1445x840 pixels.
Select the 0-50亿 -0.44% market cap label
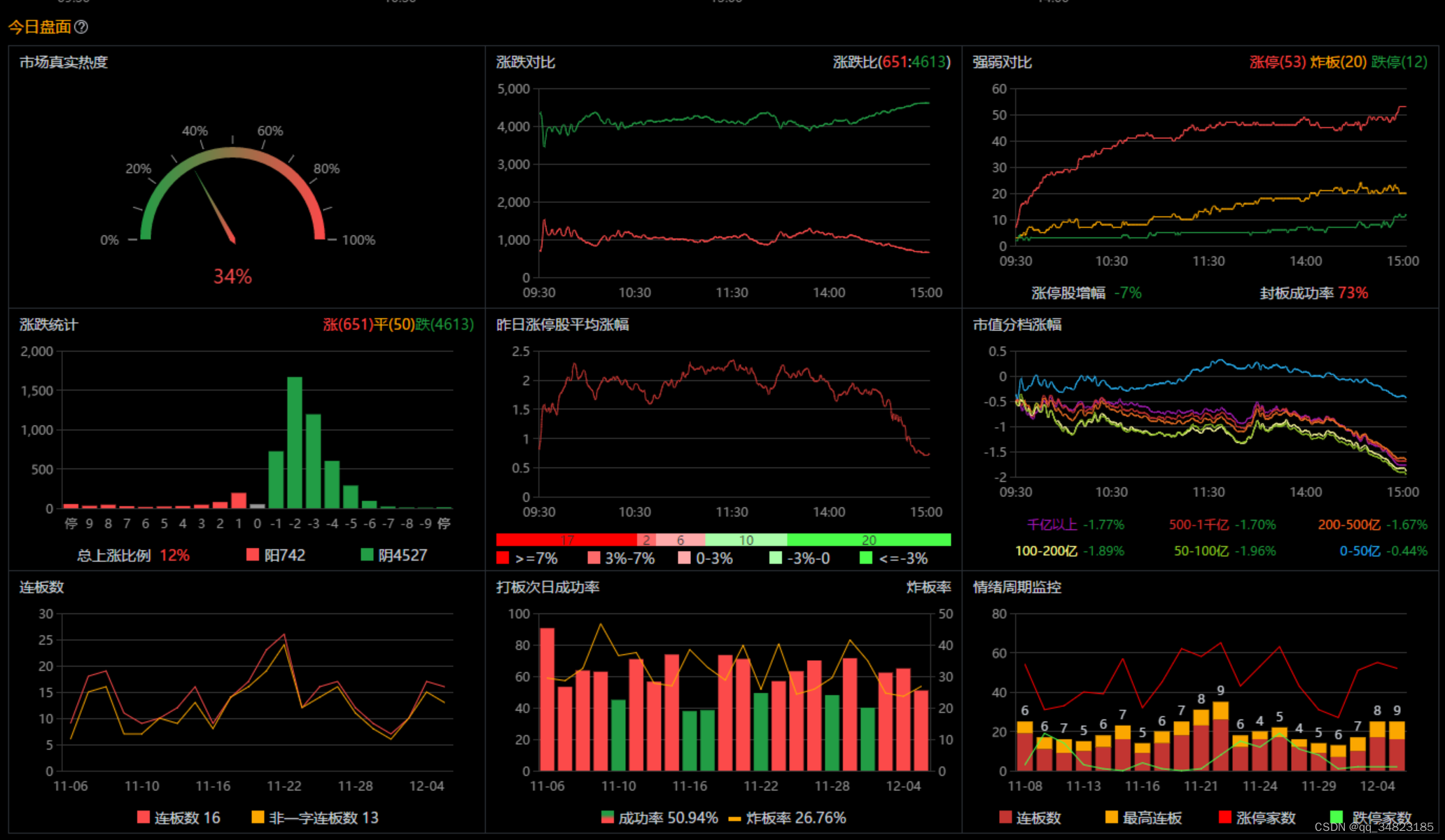(x=1383, y=551)
